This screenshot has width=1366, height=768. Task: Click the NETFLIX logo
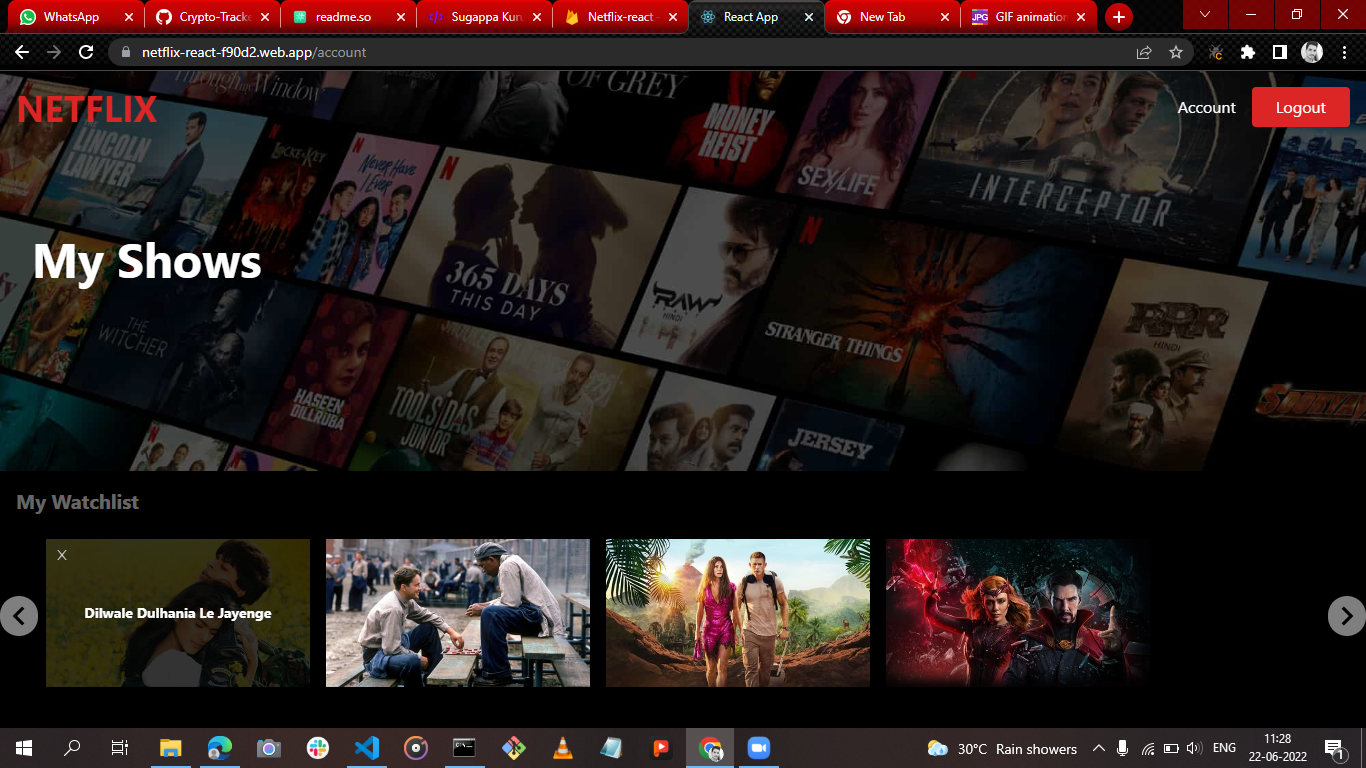coord(88,109)
